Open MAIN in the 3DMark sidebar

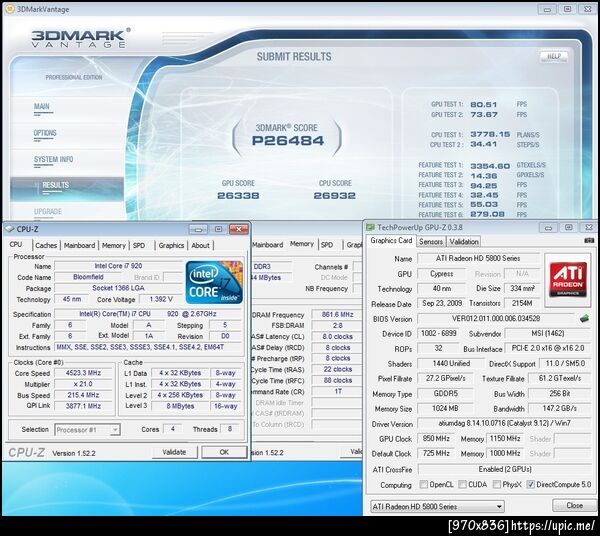(42, 106)
